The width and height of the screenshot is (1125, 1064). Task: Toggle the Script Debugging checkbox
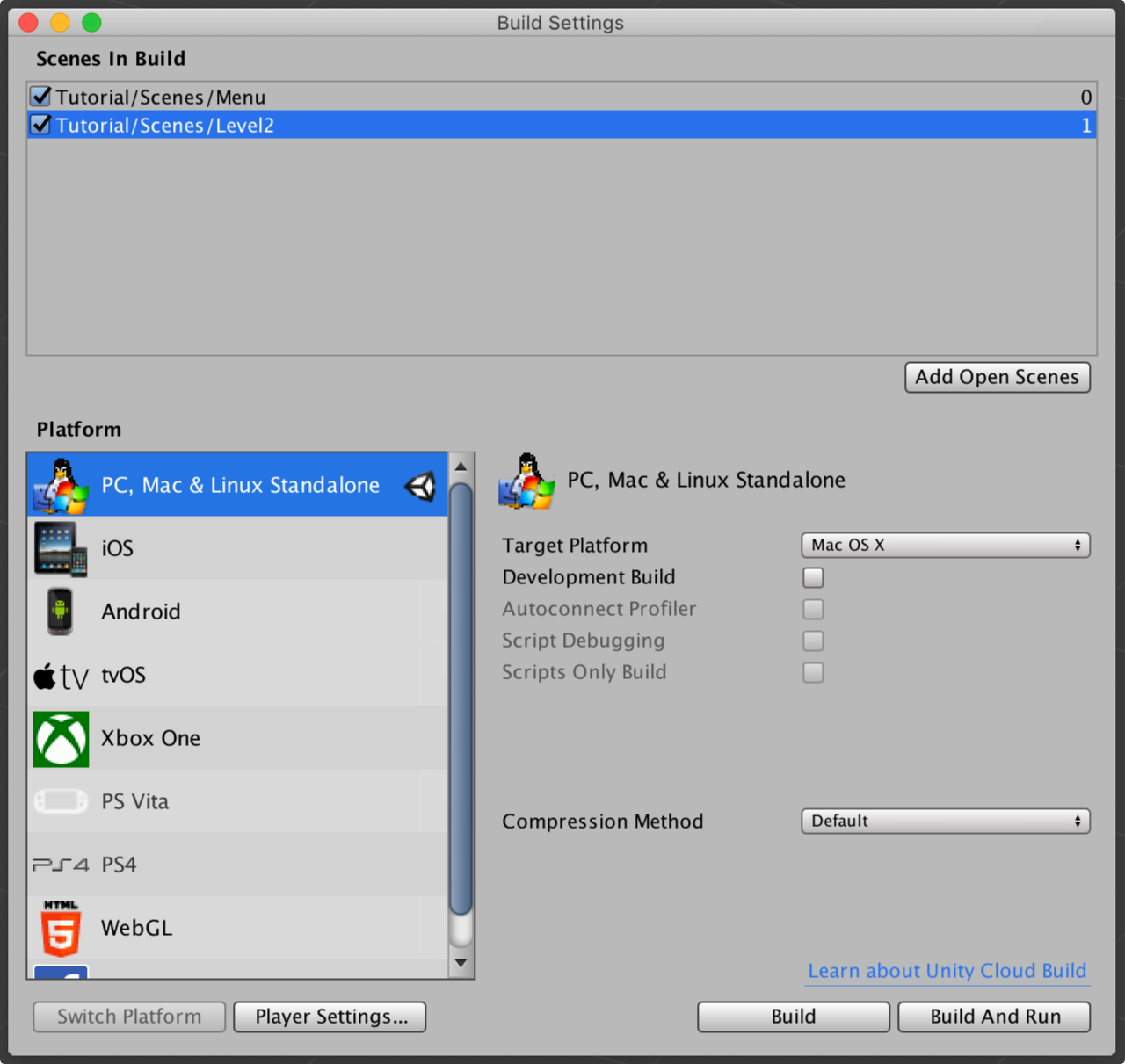tap(813, 641)
